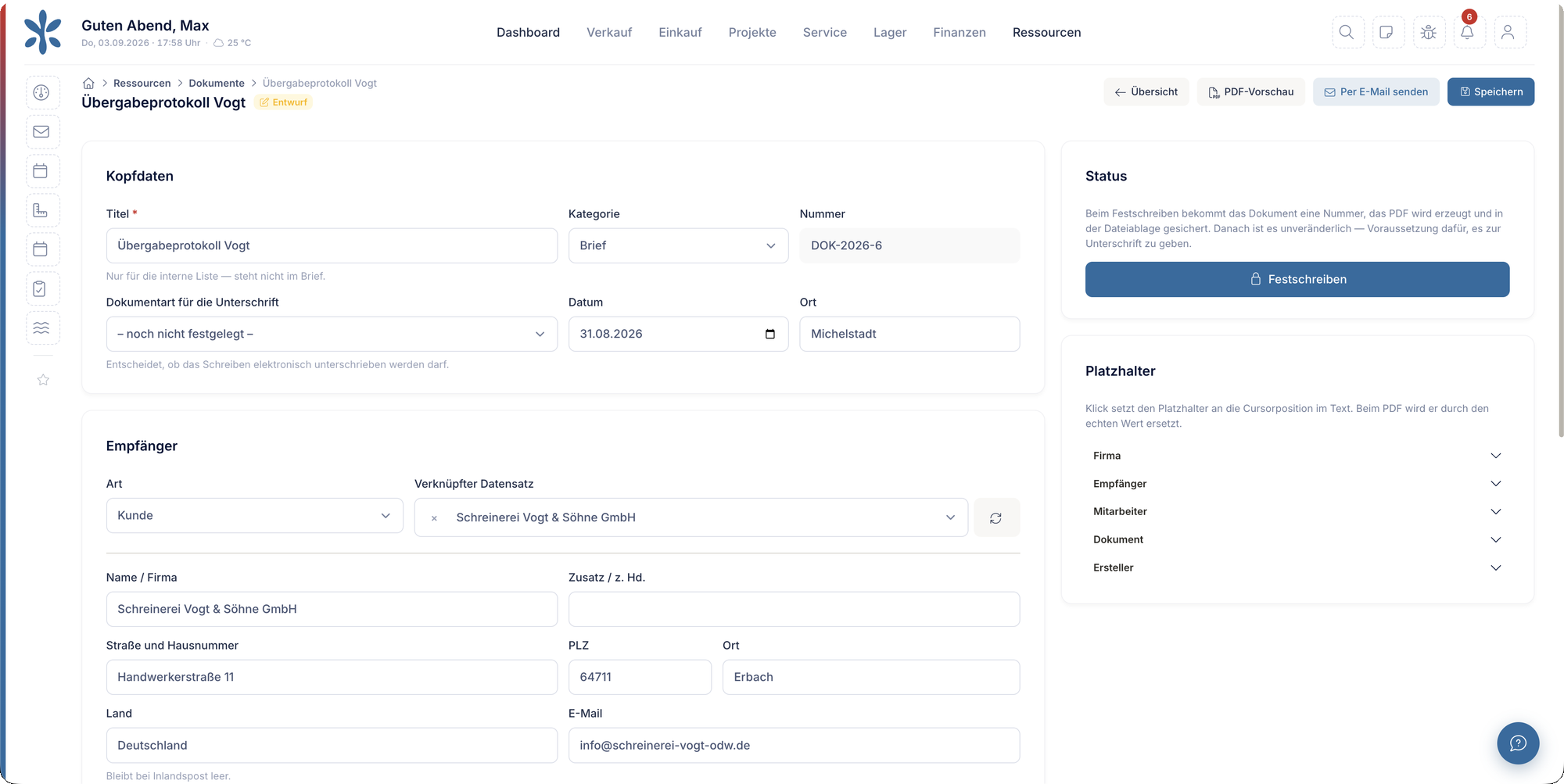Open the Verkauf menu
The width and height of the screenshot is (1564, 784).
609,32
